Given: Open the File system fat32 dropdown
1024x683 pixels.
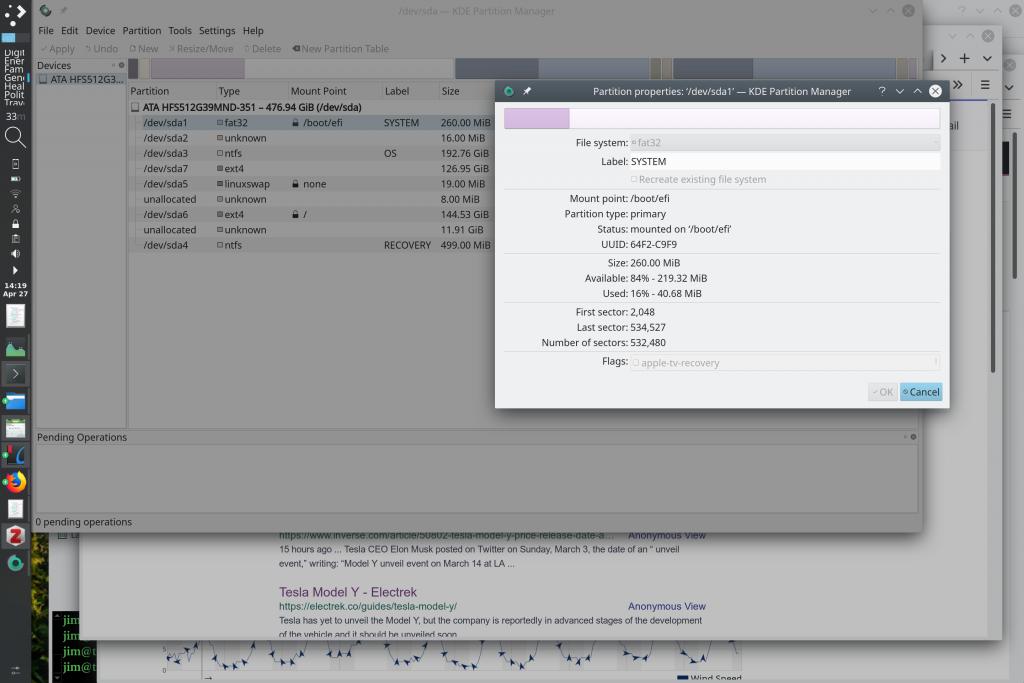Looking at the screenshot, I should (x=784, y=143).
